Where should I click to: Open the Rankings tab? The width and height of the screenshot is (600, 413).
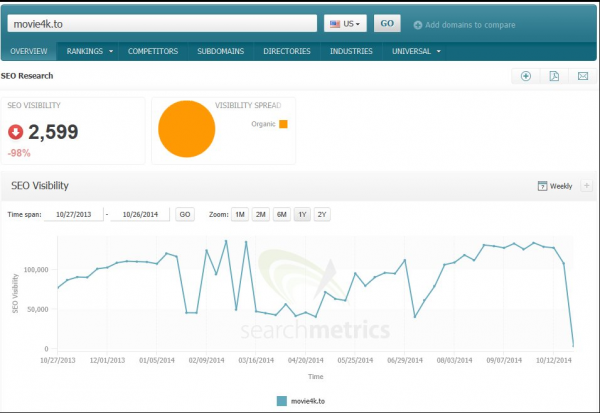click(85, 51)
